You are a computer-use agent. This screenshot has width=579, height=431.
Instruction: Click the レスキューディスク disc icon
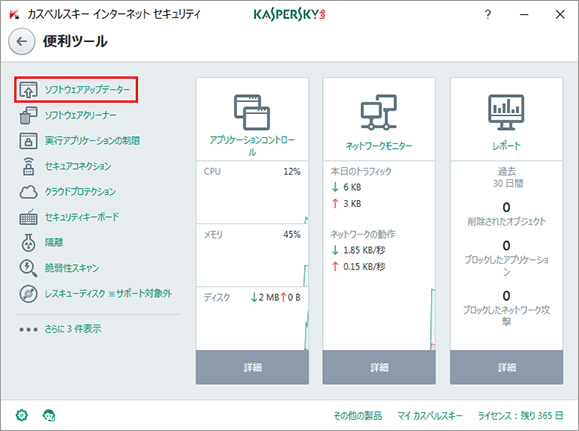28,294
